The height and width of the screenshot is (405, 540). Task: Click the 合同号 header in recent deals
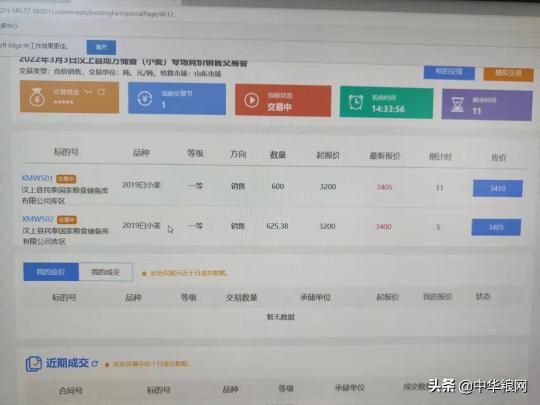pyautogui.click(x=71, y=390)
